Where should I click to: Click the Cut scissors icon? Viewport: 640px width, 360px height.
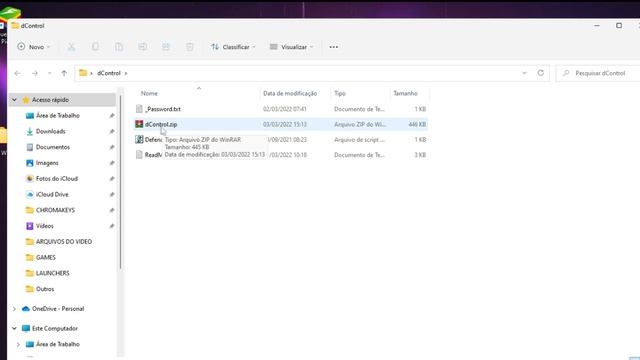[x=71, y=47]
